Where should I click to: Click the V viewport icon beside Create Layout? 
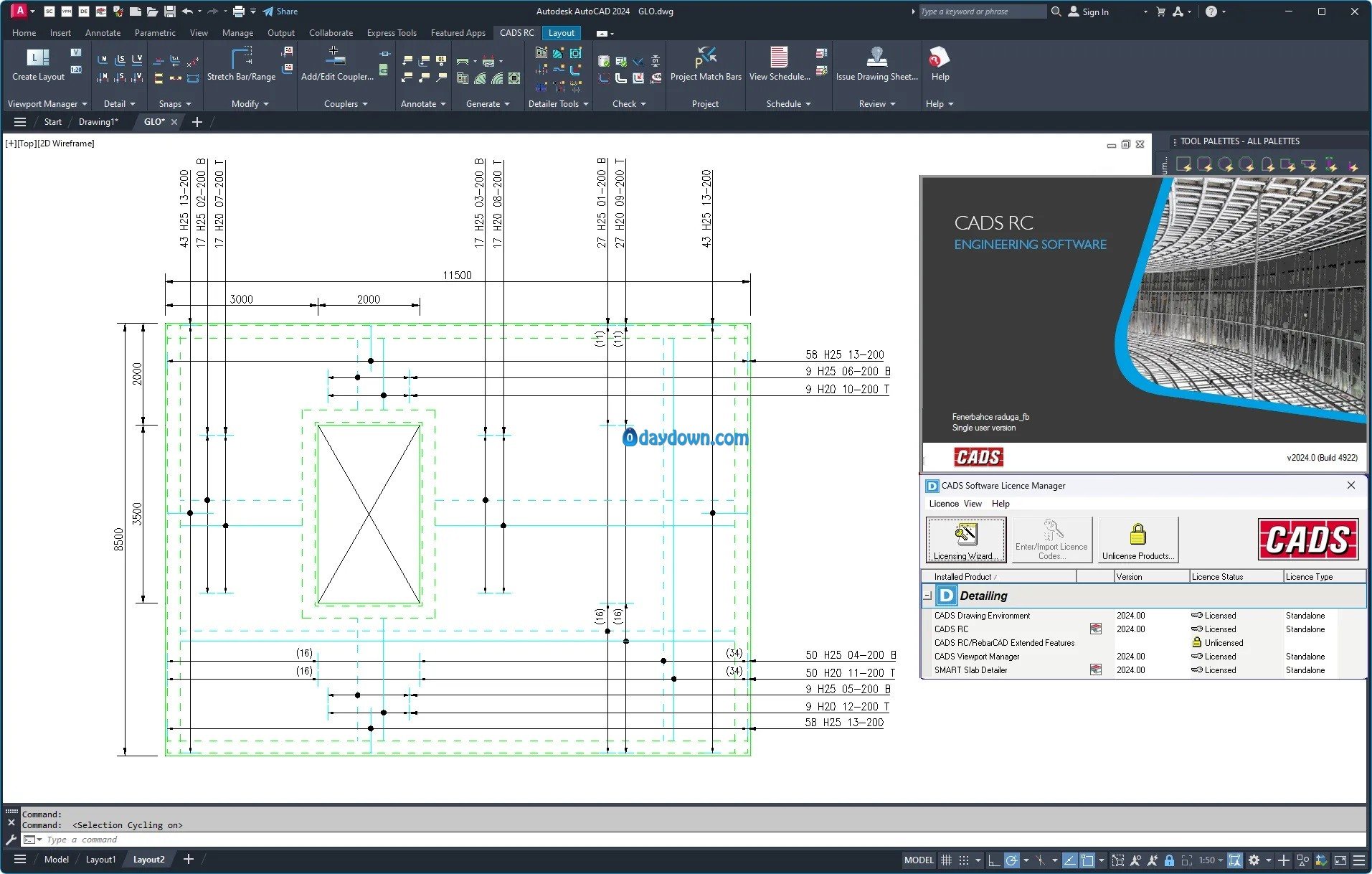click(x=76, y=52)
